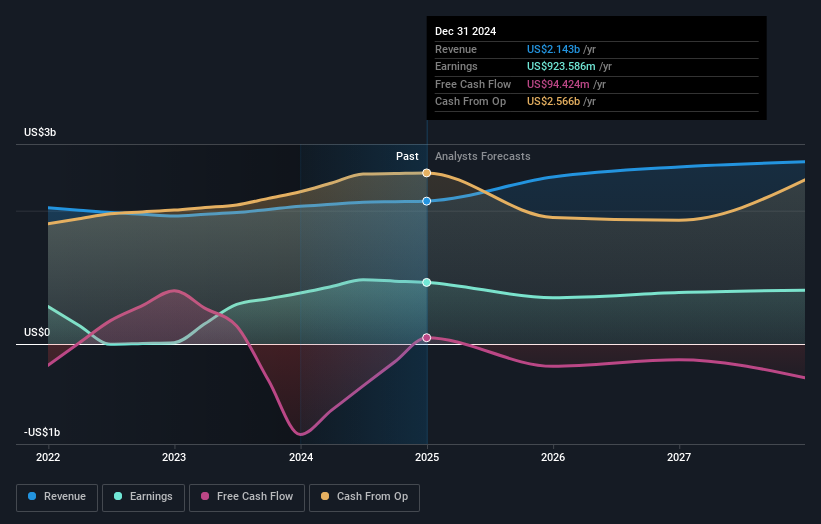The height and width of the screenshot is (524, 821).
Task: Toggle the Free Cash Flow legend button
Action: pos(247,497)
